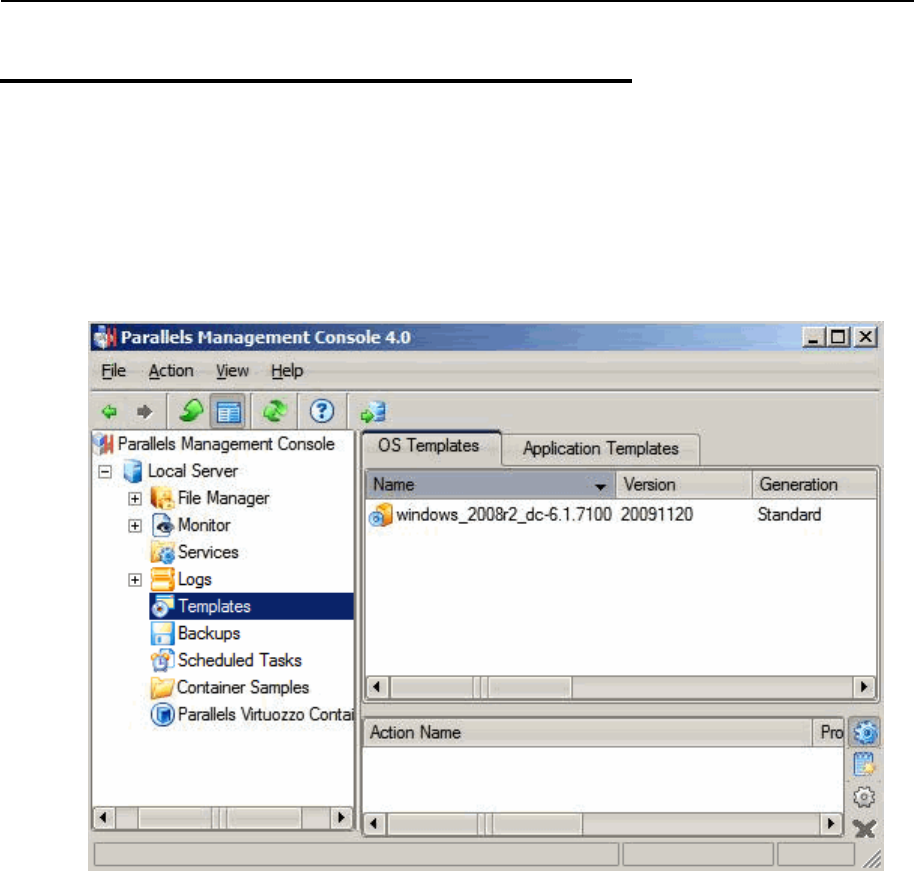
Task: Click the blue gear actions pane icon
Action: (x=864, y=733)
